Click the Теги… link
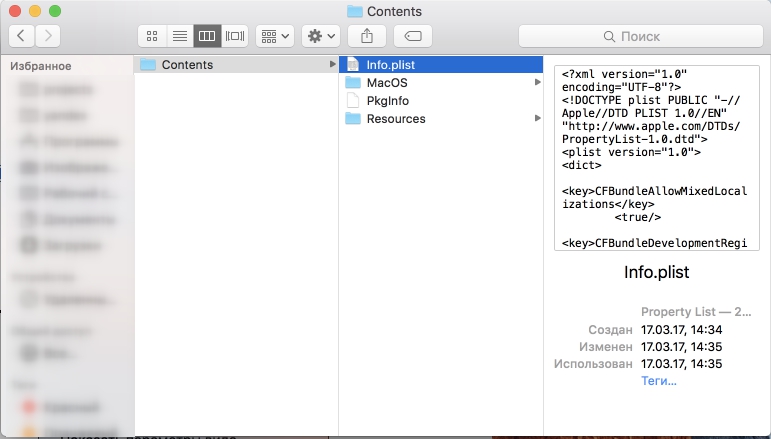Image resolution: width=771 pixels, height=439 pixels. (x=658, y=381)
